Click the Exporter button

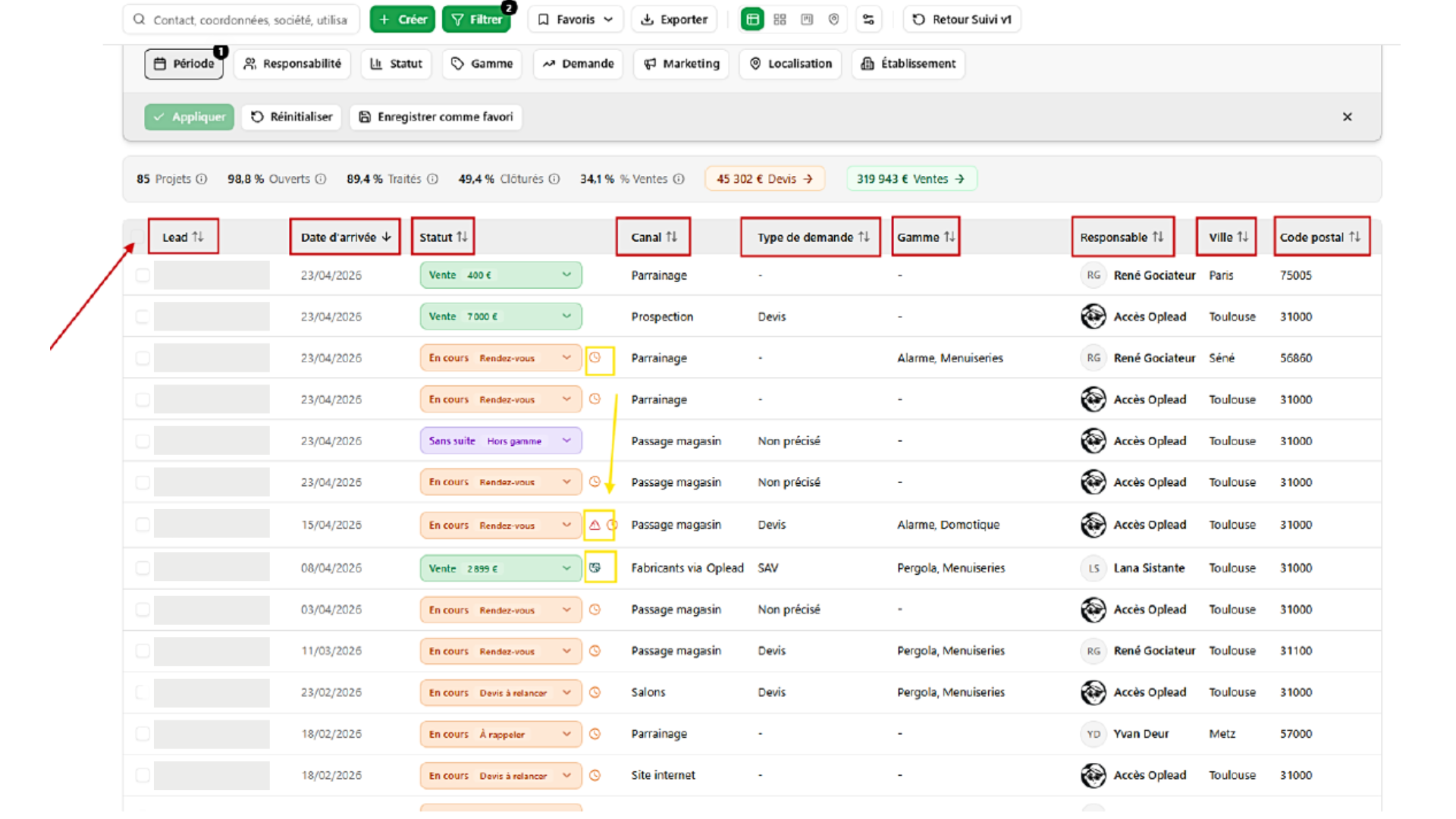[674, 20]
